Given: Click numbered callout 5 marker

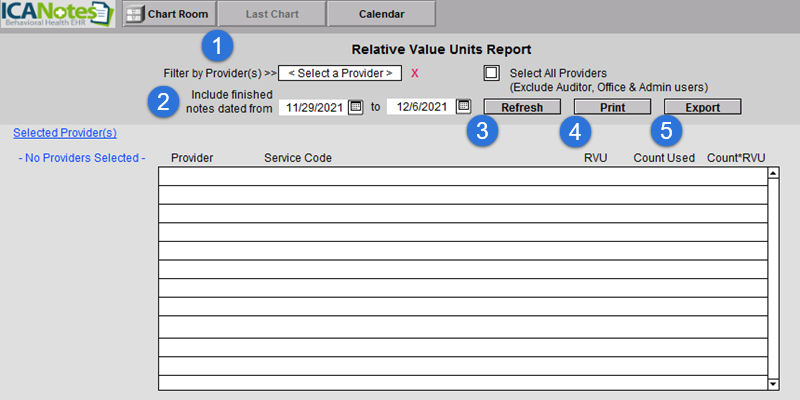Looking at the screenshot, I should [666, 131].
